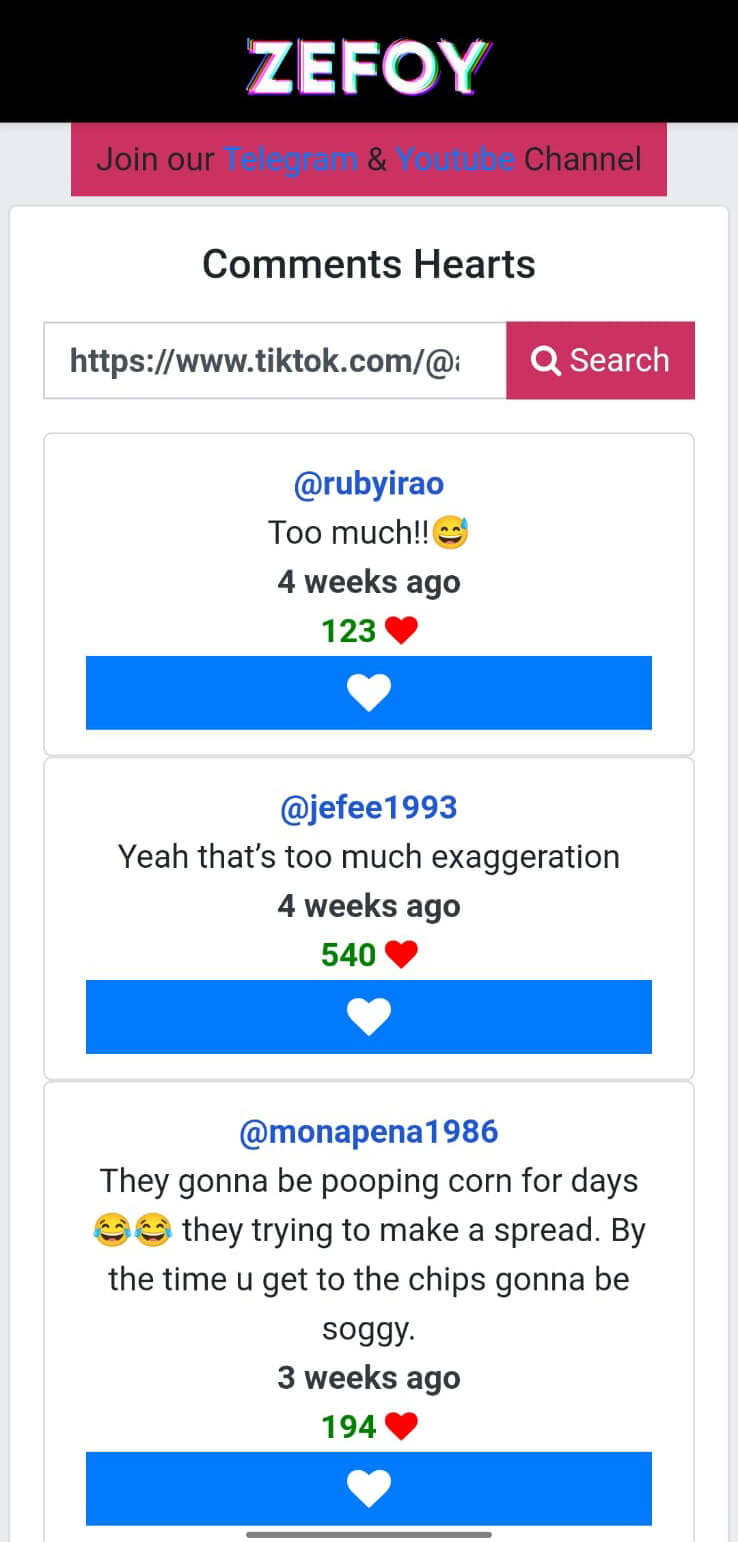The image size is (738, 1542).
Task: Send hearts to @rubyirao comment
Action: coord(369,692)
